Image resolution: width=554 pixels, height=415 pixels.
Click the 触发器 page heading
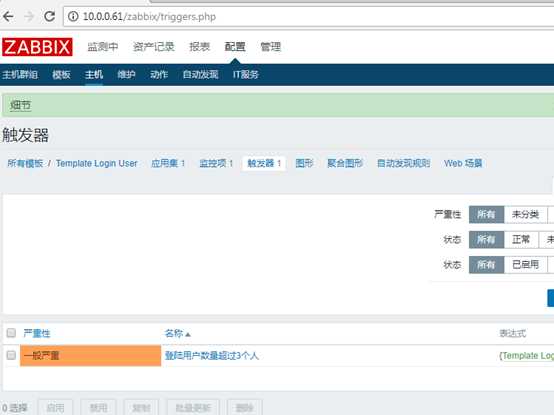[25, 135]
